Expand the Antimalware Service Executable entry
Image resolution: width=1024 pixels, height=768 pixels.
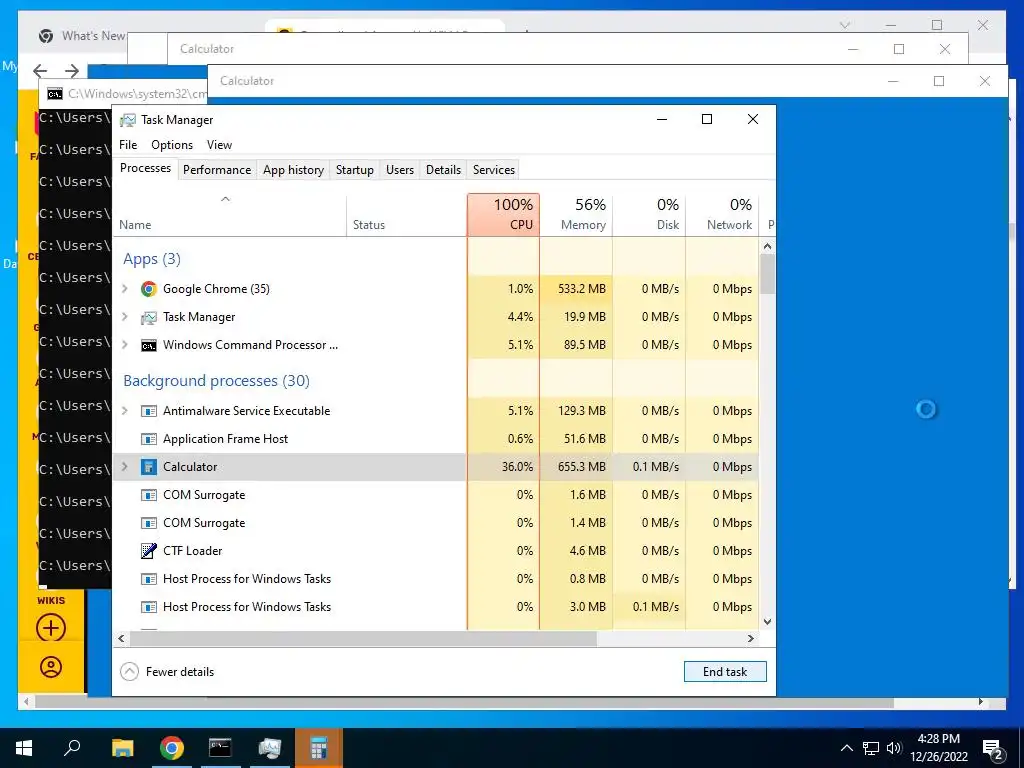coord(125,411)
